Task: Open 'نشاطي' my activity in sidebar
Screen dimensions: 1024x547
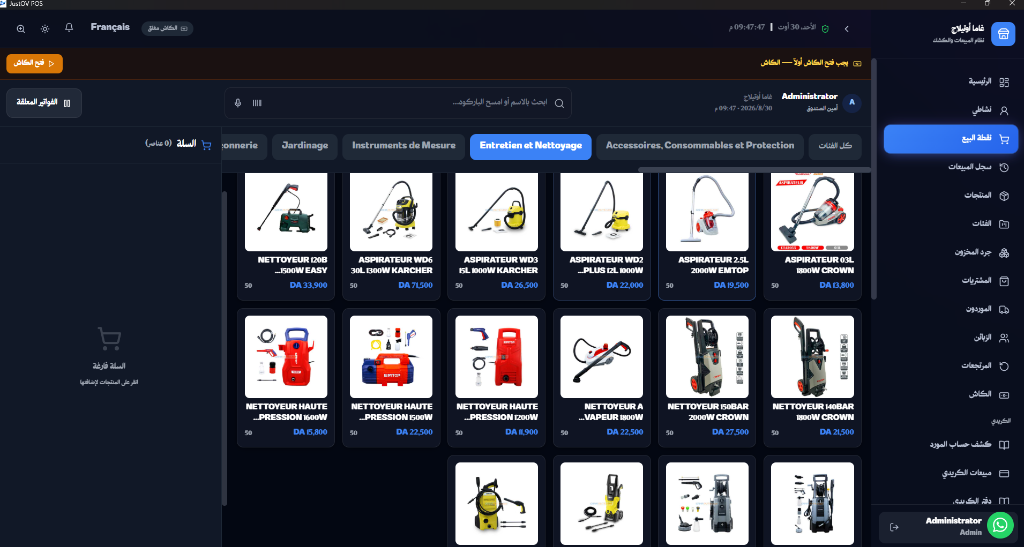Action: 951,110
